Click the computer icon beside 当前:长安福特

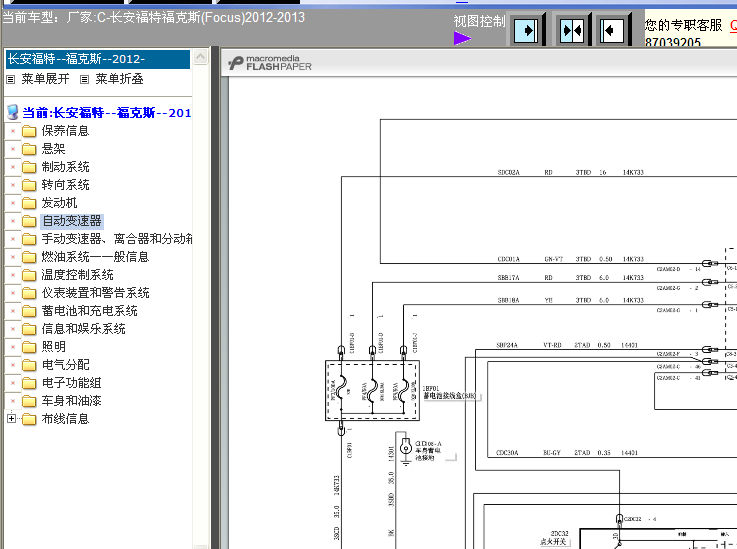13,113
